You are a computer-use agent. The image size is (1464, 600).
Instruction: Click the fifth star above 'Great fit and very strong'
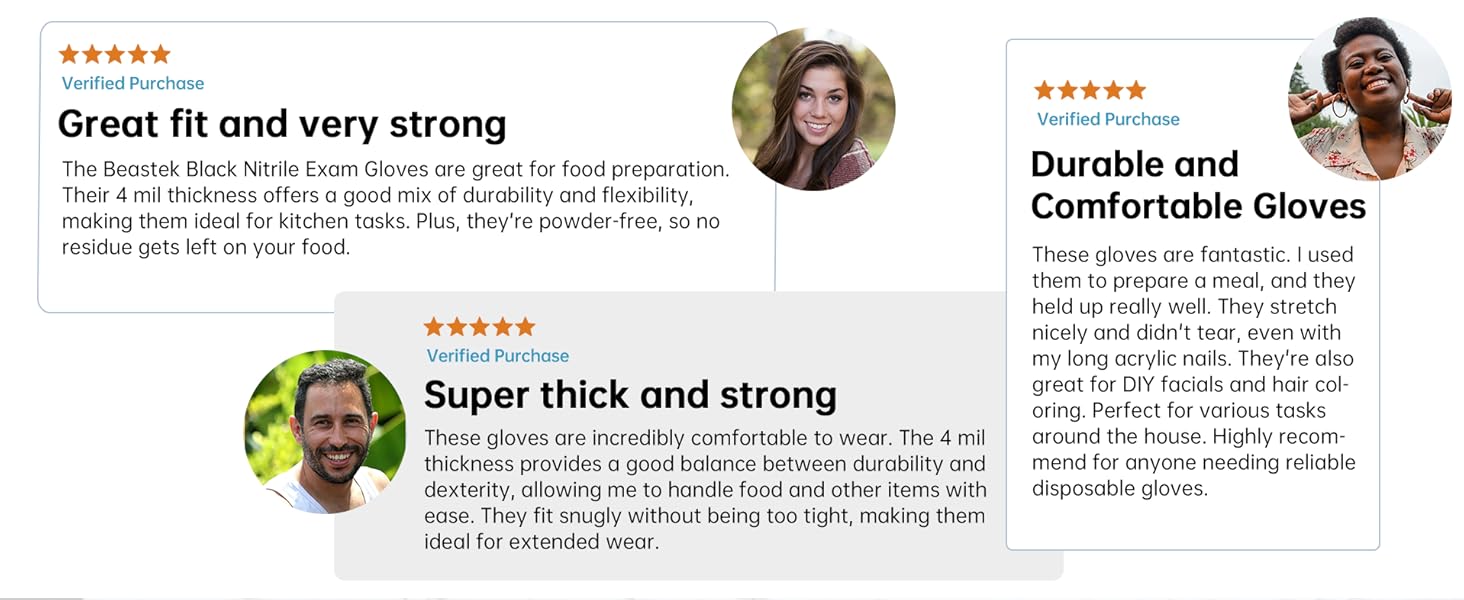point(160,54)
